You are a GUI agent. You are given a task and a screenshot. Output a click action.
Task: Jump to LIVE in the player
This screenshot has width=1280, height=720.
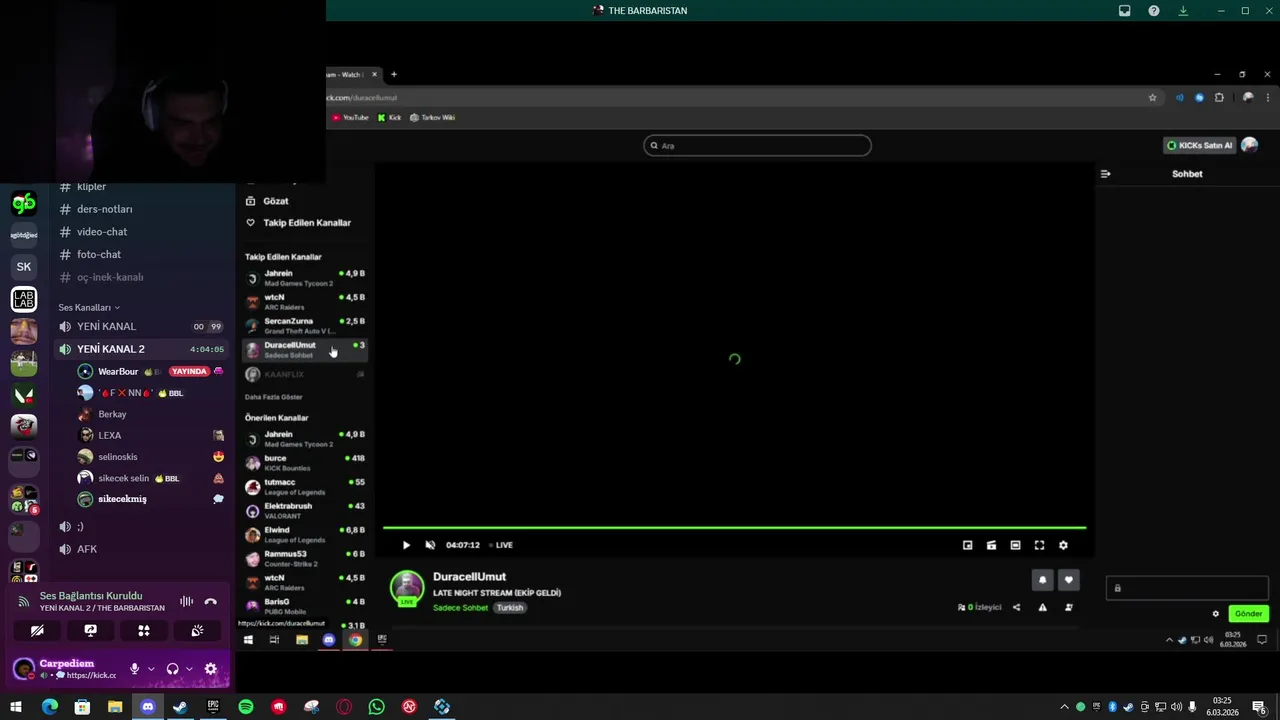click(501, 545)
